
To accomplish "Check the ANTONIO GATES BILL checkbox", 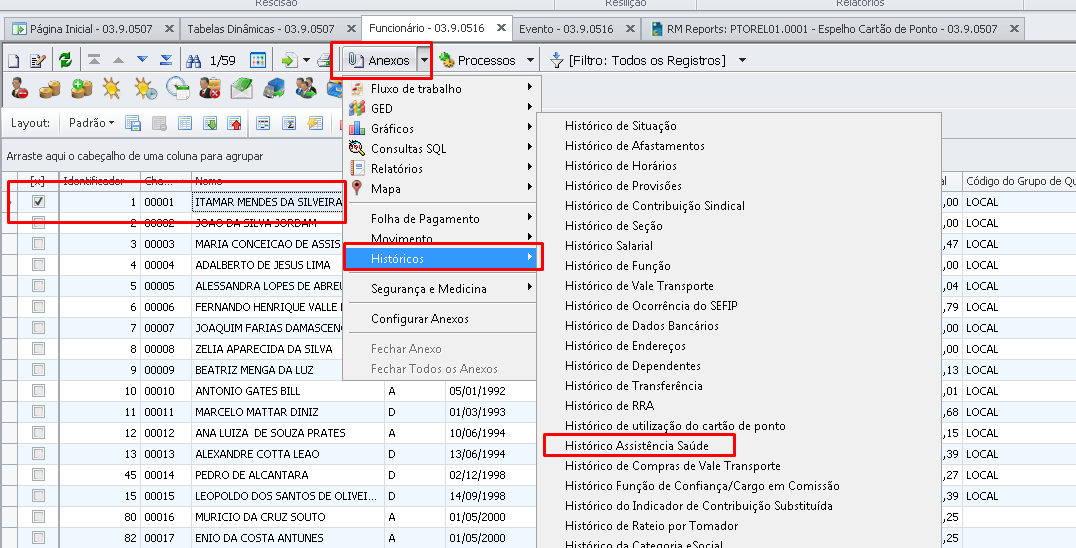I will point(38,391).
